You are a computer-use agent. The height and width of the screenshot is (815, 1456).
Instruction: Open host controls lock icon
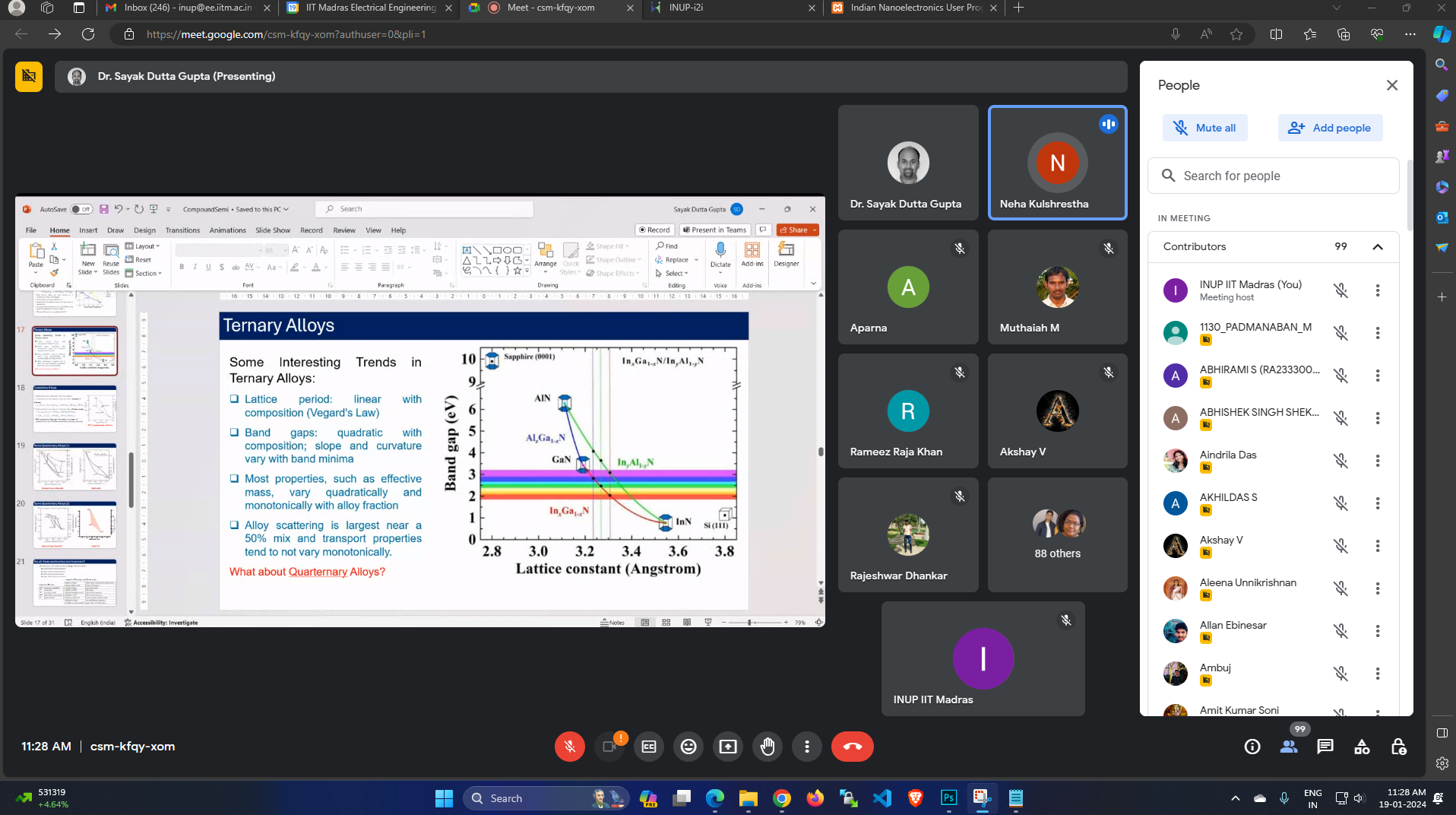pyautogui.click(x=1398, y=747)
